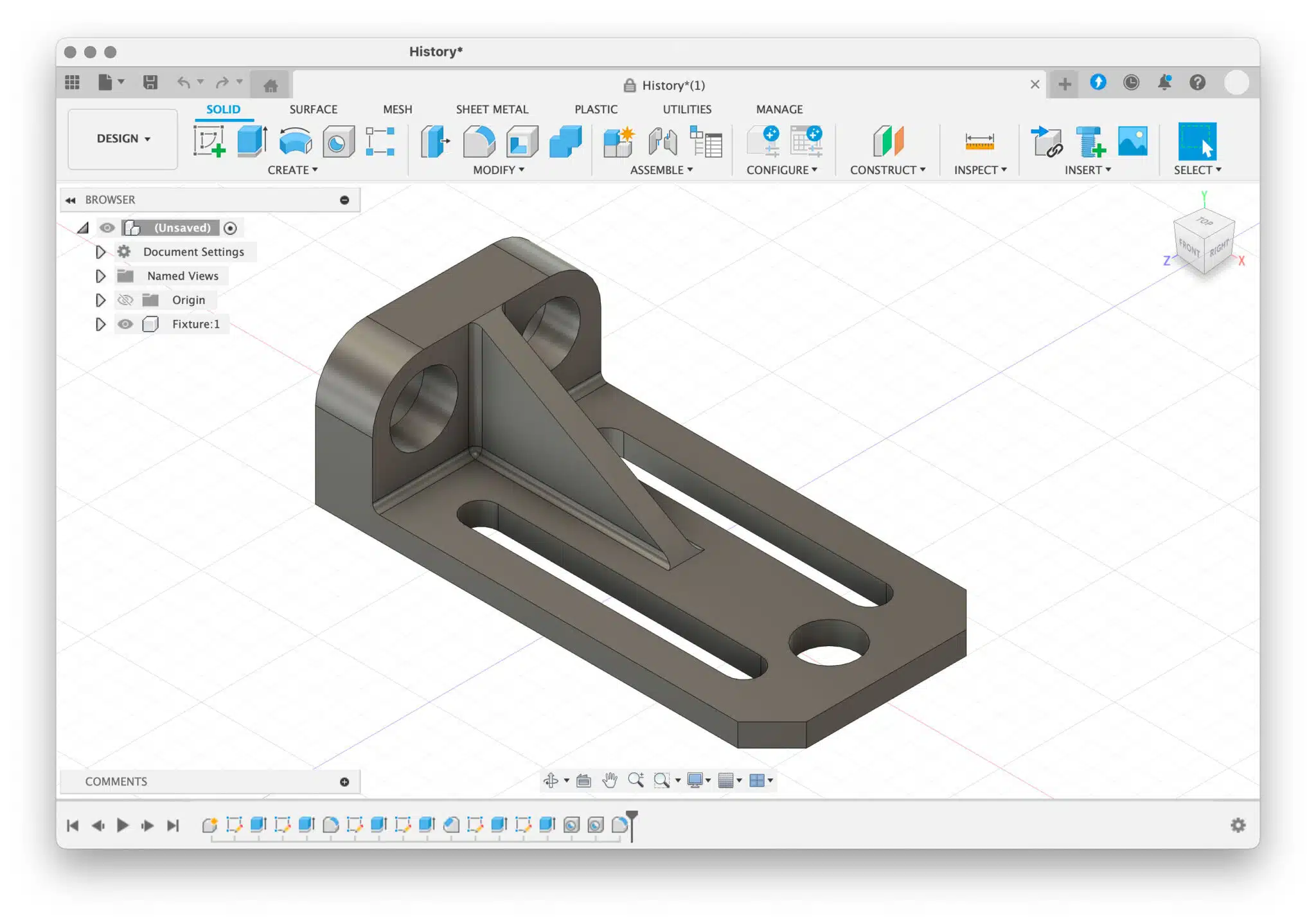Screen dimensions: 1316x923
Task: Open the File menu dropdown
Action: pyautogui.click(x=111, y=82)
